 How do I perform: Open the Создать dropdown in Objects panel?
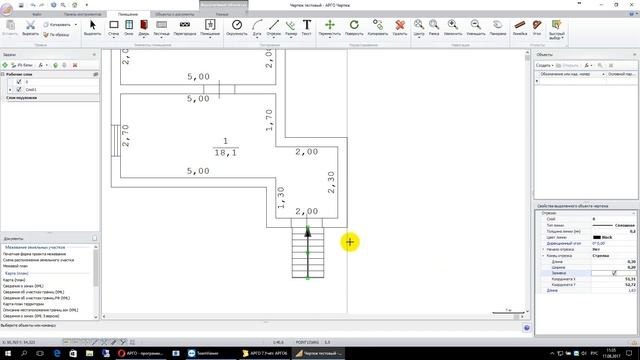point(544,65)
